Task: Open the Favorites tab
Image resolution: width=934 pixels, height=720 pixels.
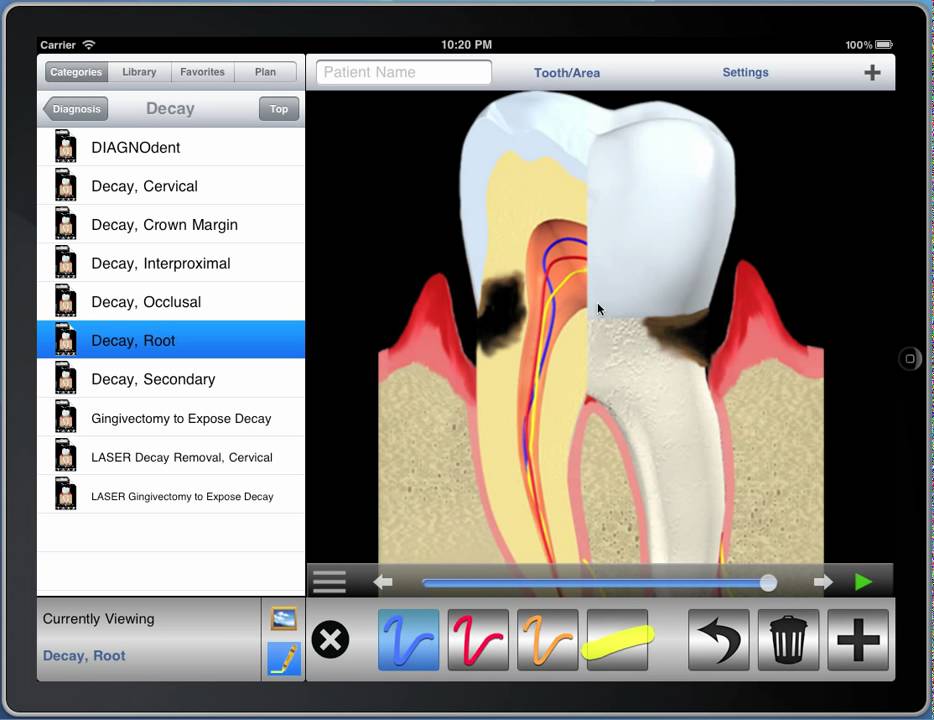Action: point(203,72)
